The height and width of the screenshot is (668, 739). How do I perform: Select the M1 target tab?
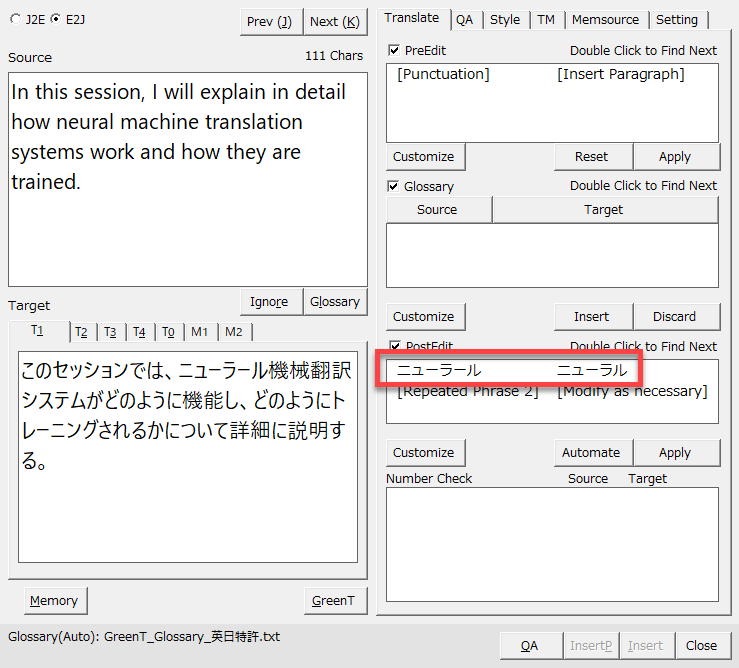pos(200,332)
